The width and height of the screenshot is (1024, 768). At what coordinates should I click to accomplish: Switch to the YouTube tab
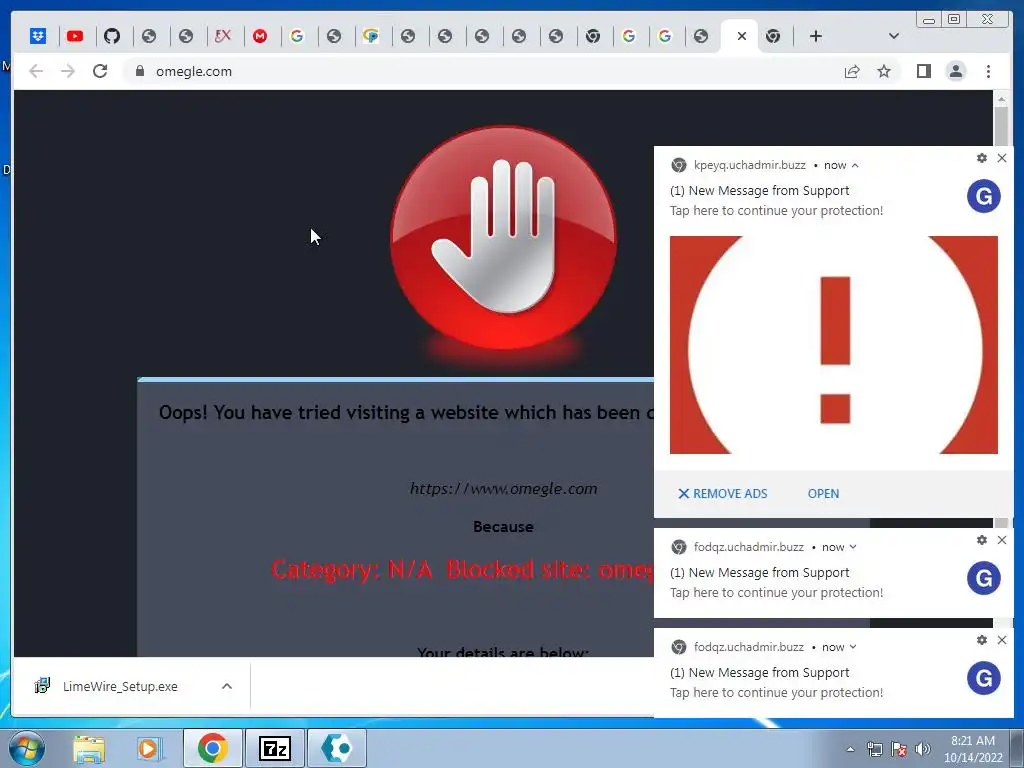[x=75, y=36]
